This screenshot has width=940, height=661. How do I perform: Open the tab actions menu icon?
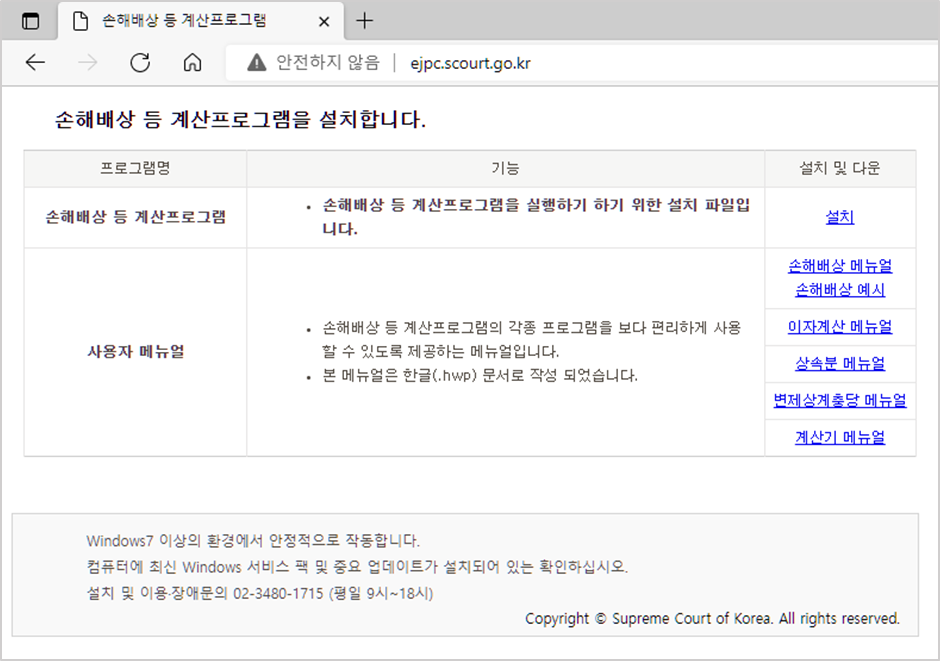(x=30, y=21)
